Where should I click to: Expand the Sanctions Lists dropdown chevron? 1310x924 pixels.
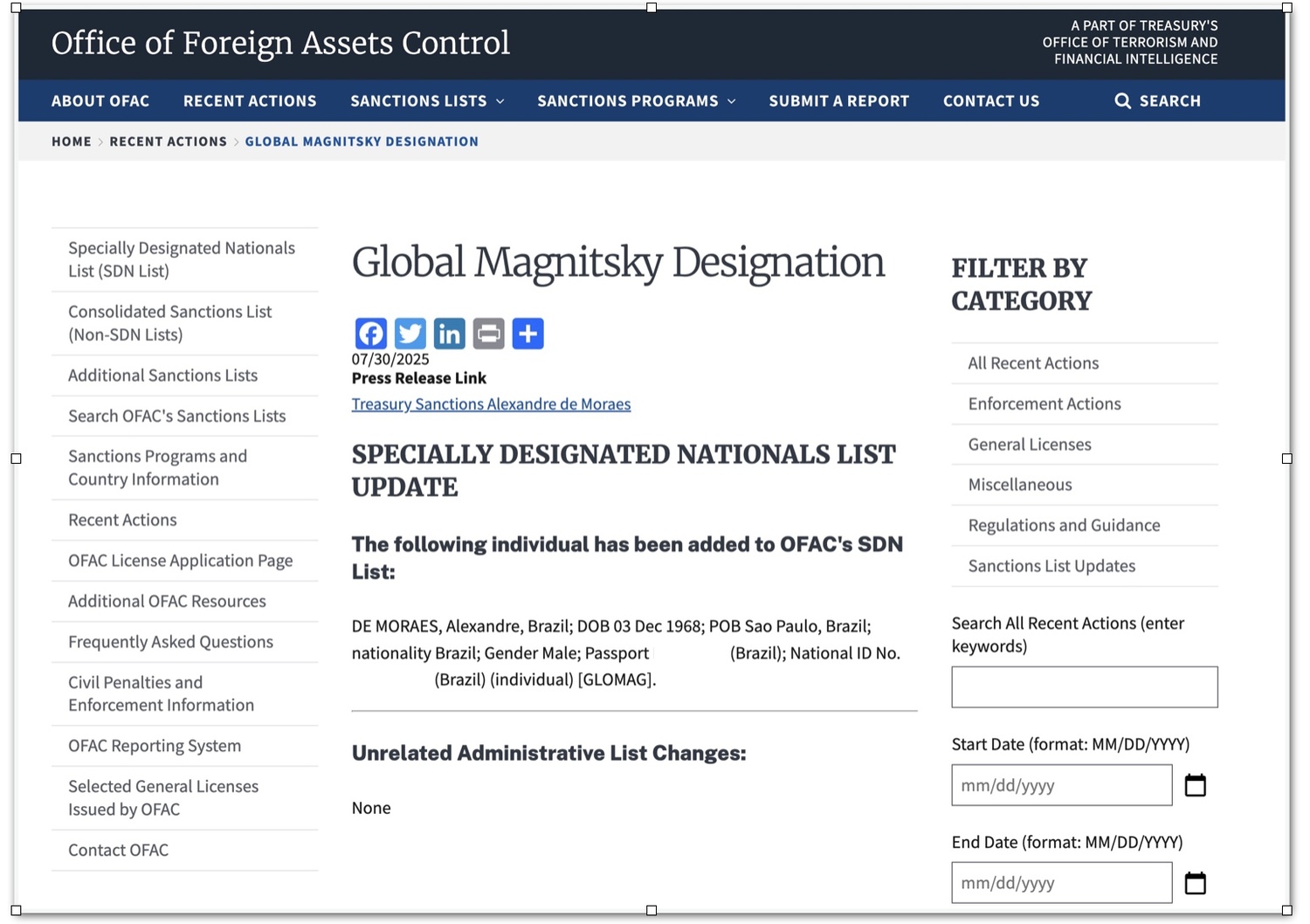(500, 101)
